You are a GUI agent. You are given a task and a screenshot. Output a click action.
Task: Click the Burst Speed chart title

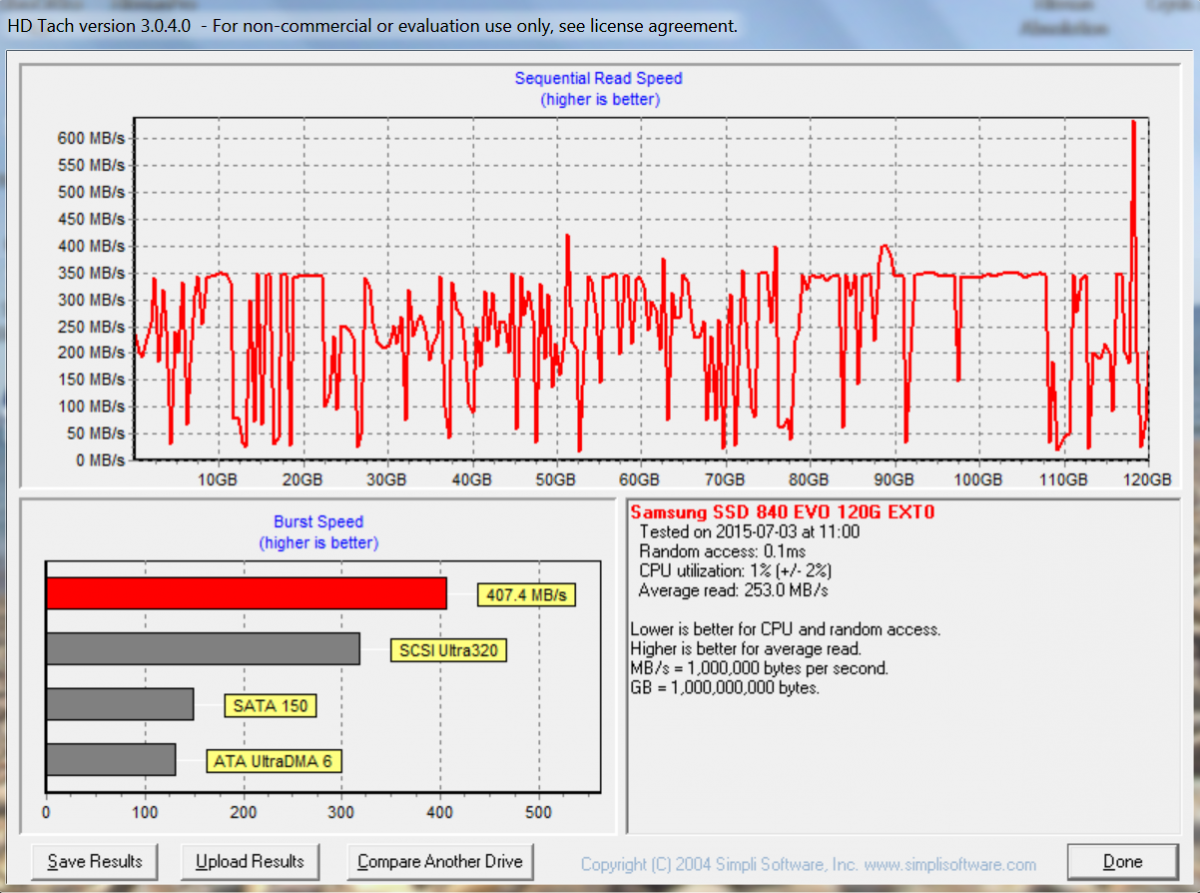click(318, 522)
